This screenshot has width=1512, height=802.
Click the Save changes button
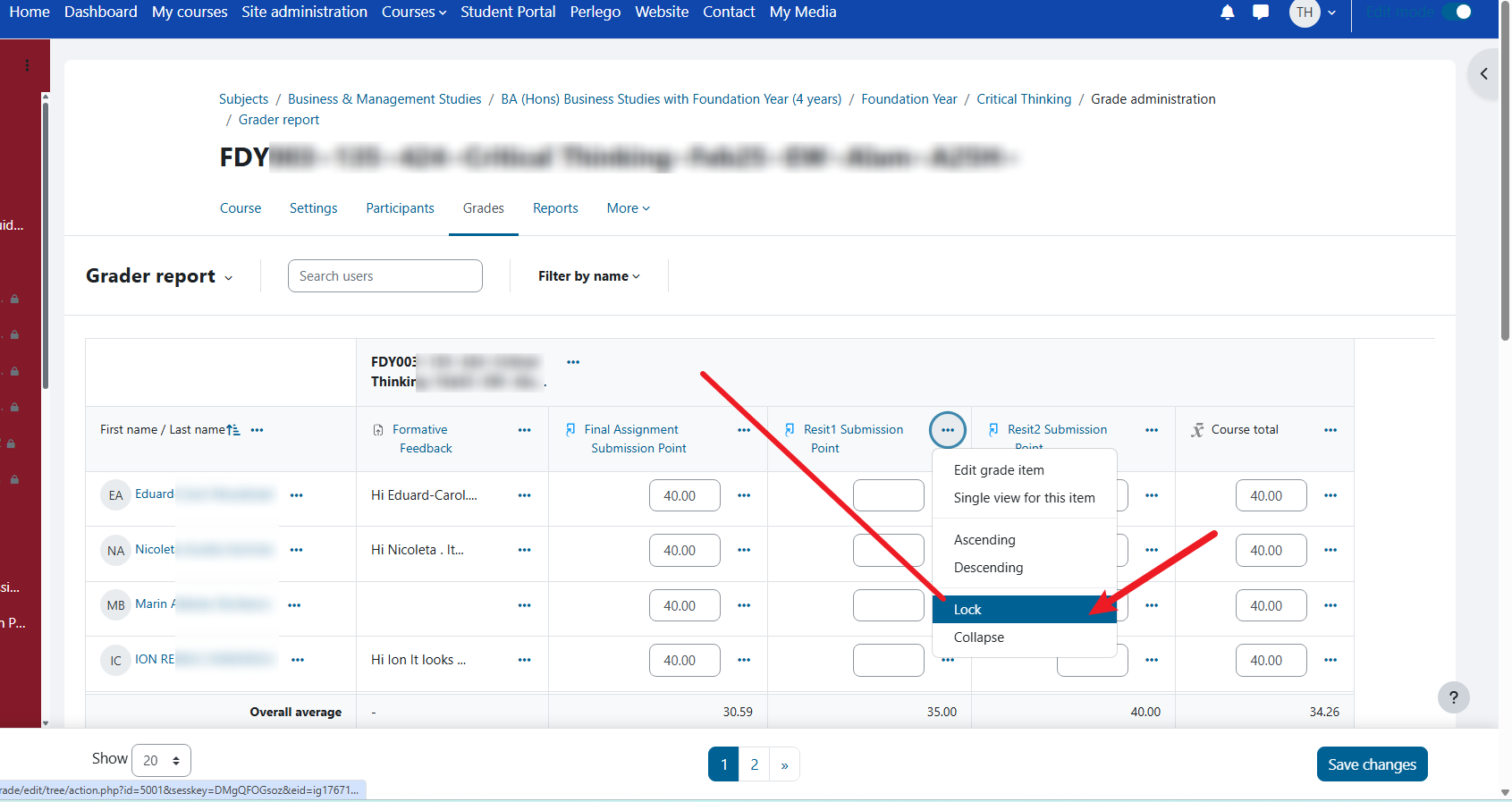[x=1371, y=764]
